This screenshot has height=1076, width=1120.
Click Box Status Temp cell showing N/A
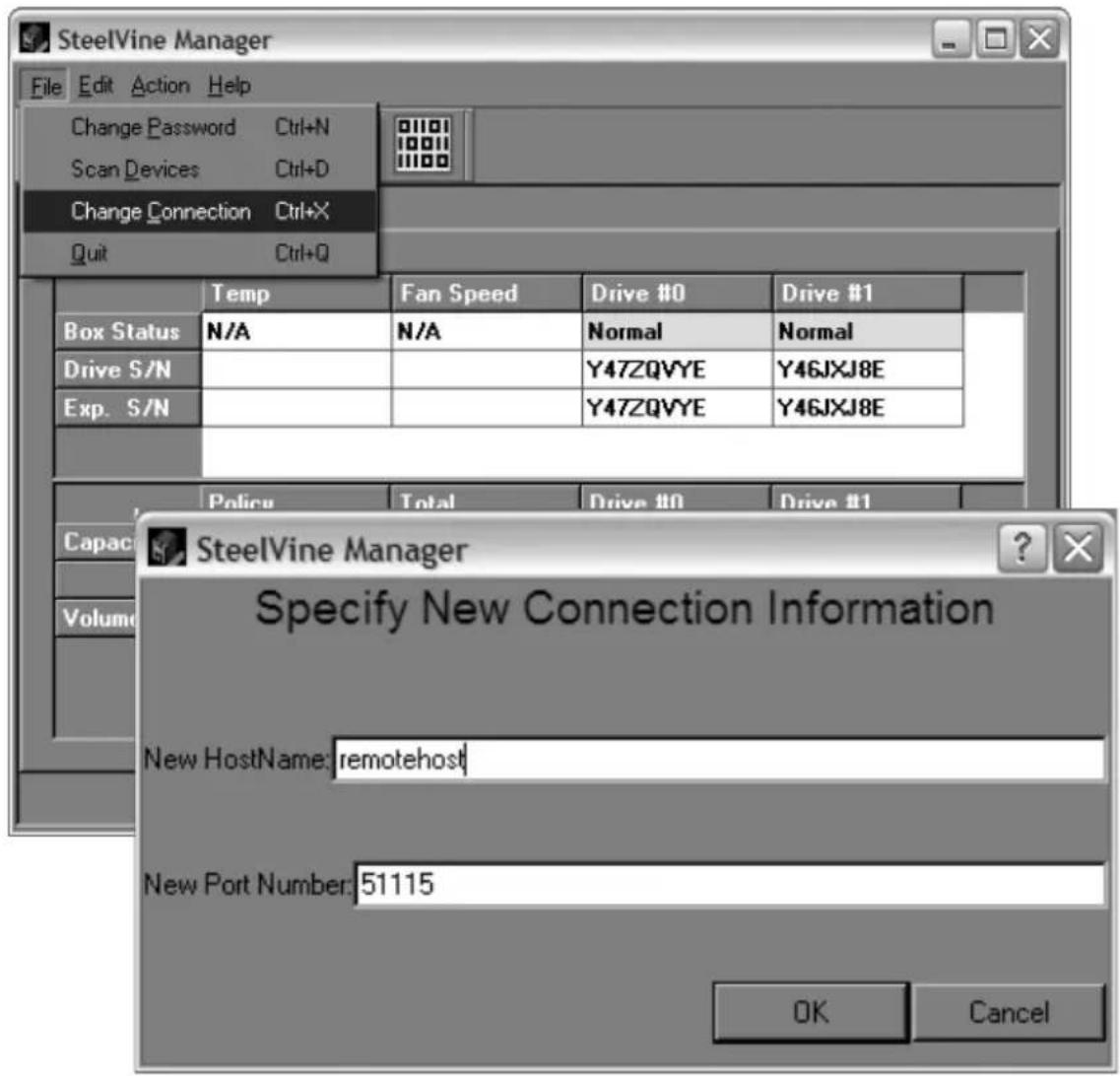(296, 331)
